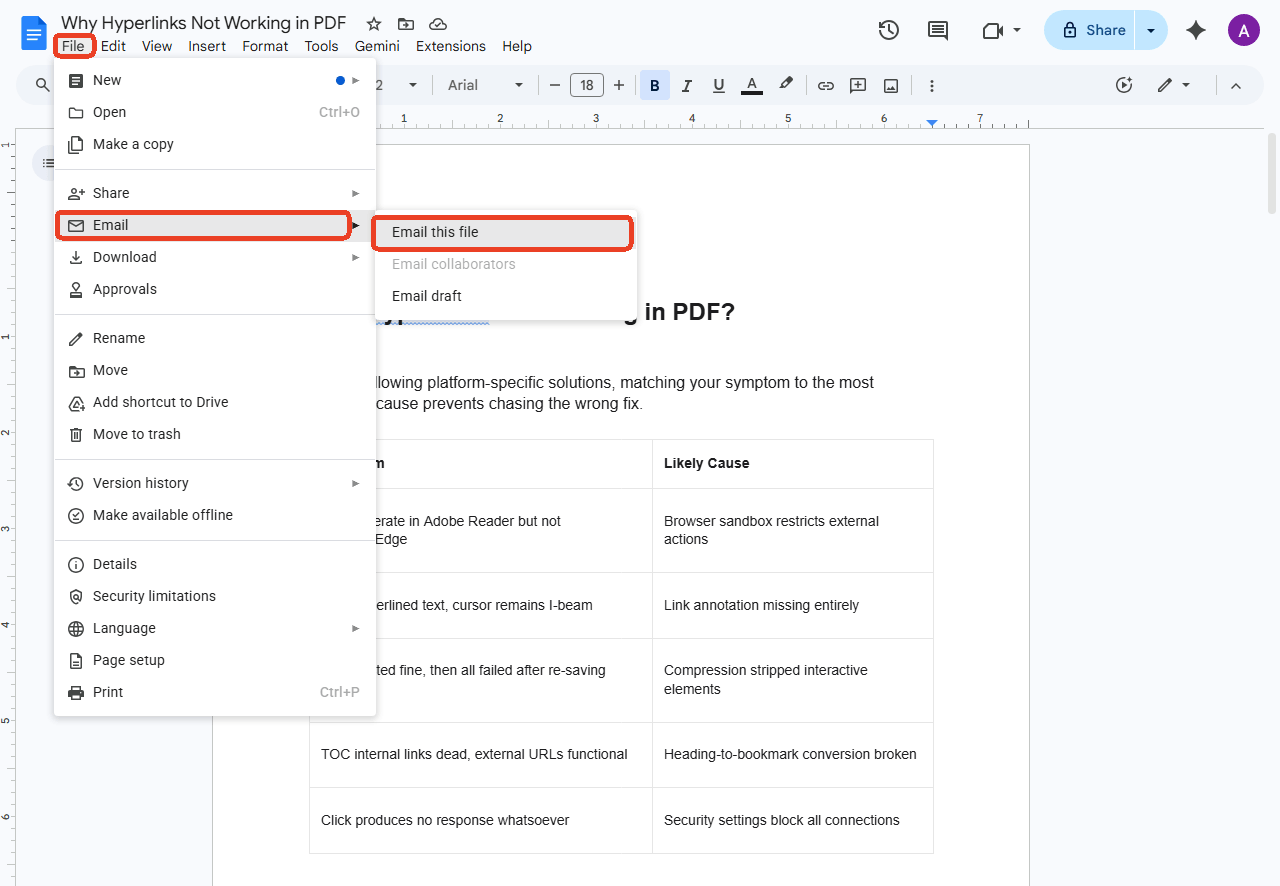Choose Rename from File menu

click(215, 338)
